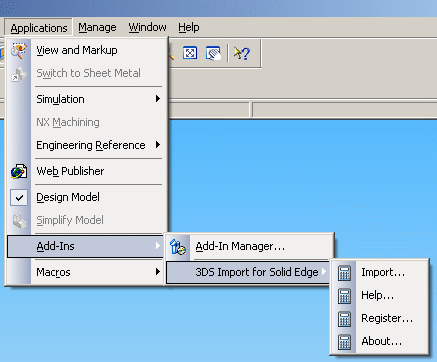Viewport: 437px width, 362px height.
Task: Click the Macros submenu arrow
Action: (x=158, y=272)
